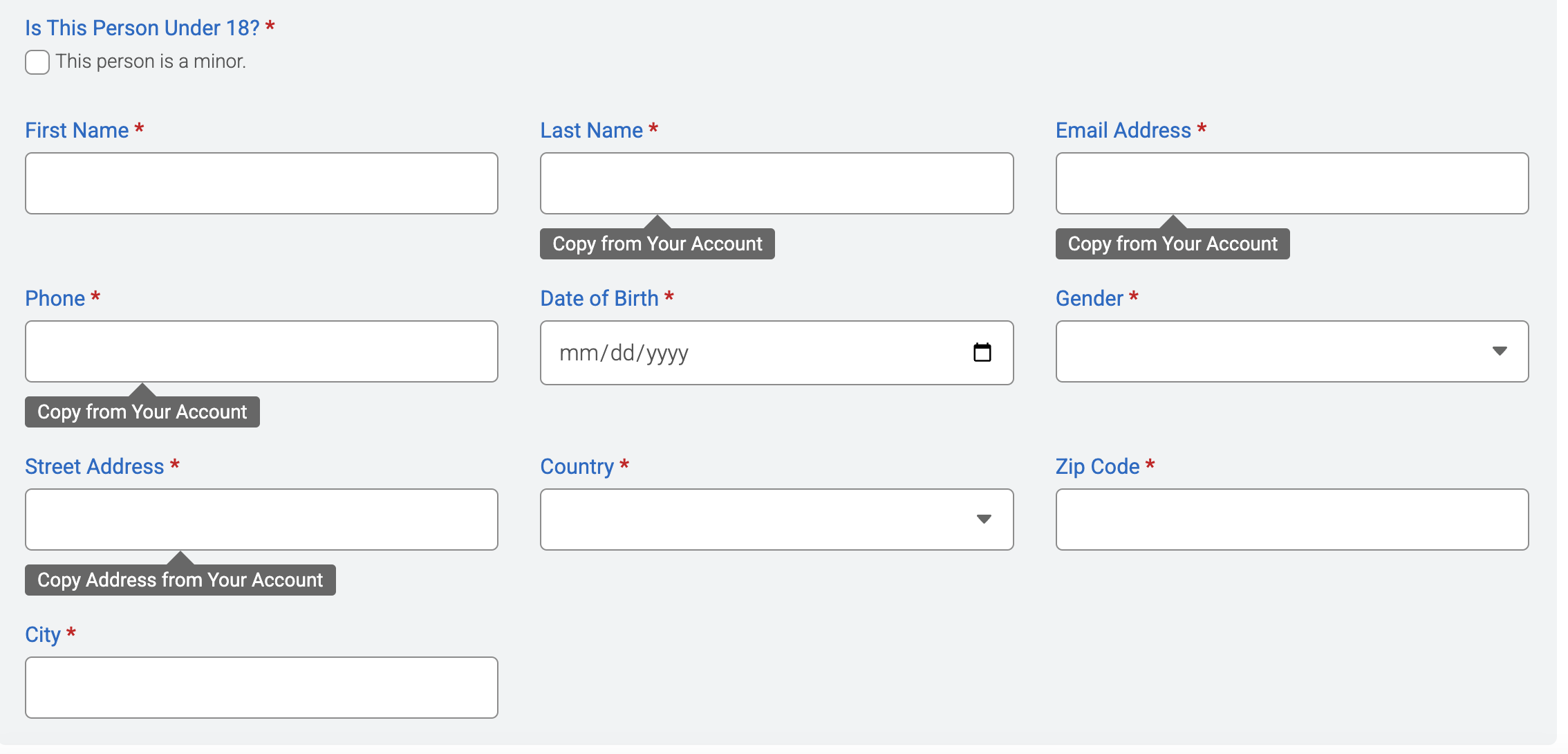Viewport: 1568px width, 754px height.
Task: Click the 'Is This Person Under 18?' heading
Action: pyautogui.click(x=142, y=28)
